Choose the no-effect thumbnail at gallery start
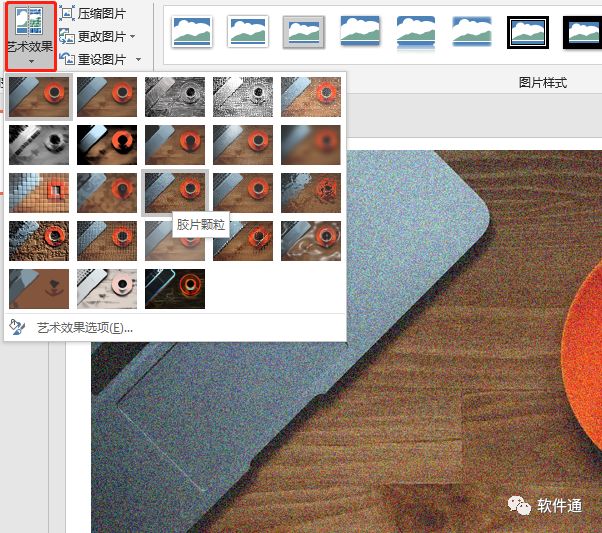This screenshot has height=533, width=602. pos(39,97)
